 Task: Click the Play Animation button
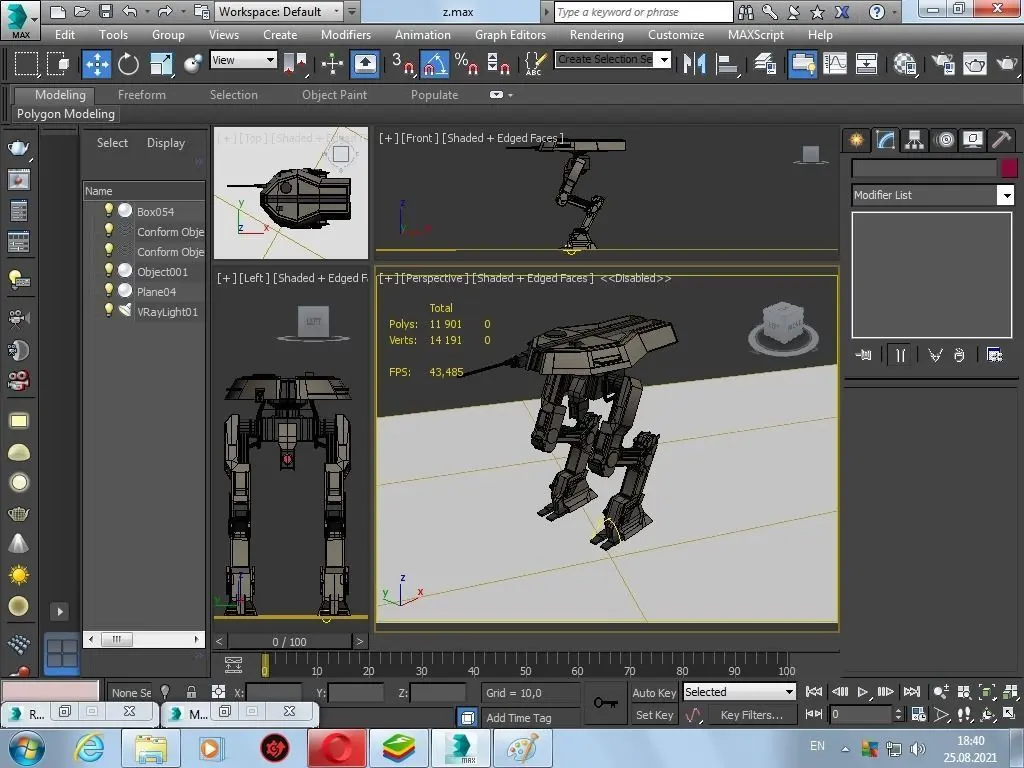coord(863,692)
